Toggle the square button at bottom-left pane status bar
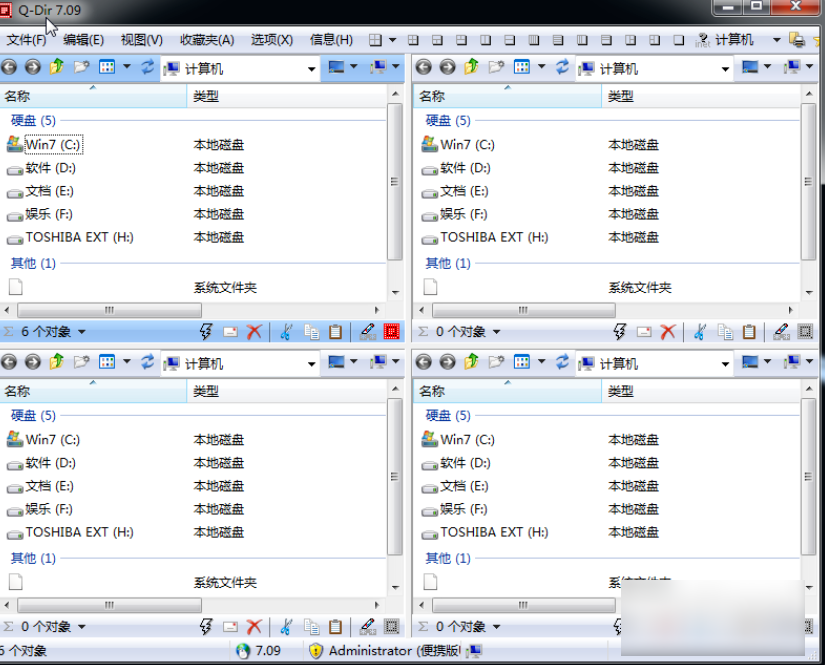The height and width of the screenshot is (665, 825). pos(392,627)
